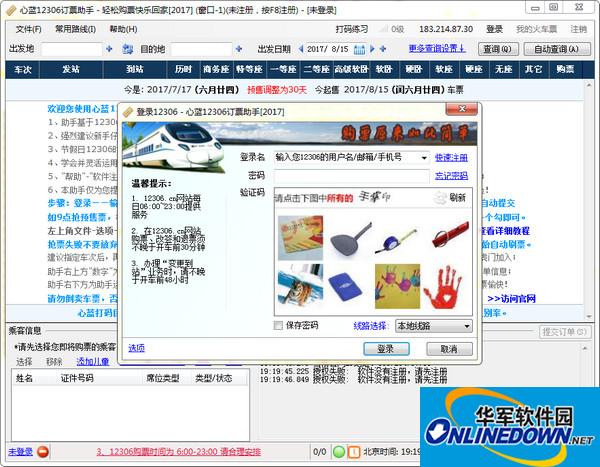Click the plus icon beside 目的地 field
Image resolution: width=600 pixels, height=467 pixels.
[239, 49]
